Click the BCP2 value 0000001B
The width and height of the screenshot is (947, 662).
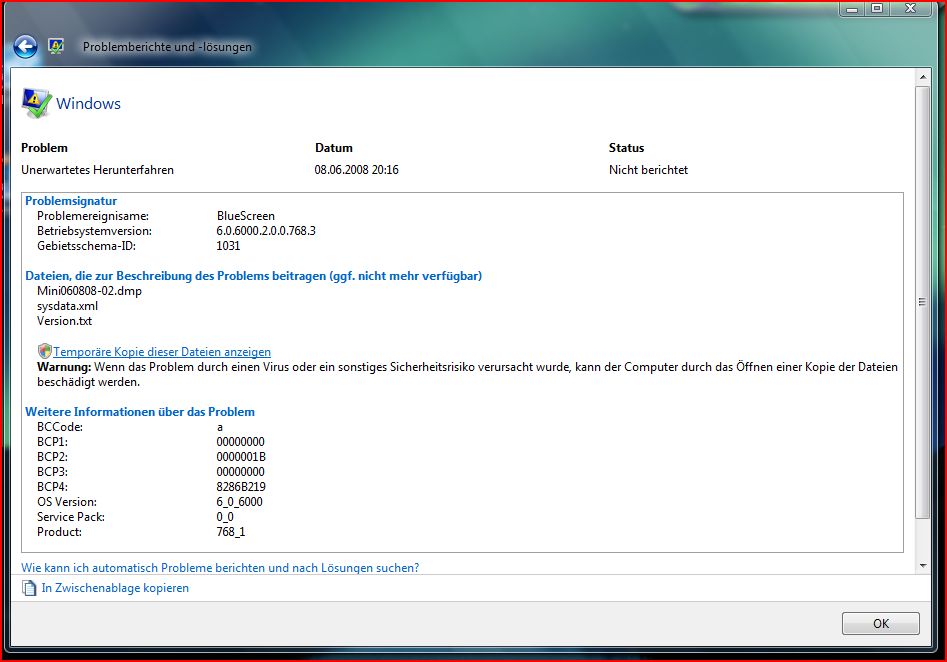pyautogui.click(x=241, y=457)
